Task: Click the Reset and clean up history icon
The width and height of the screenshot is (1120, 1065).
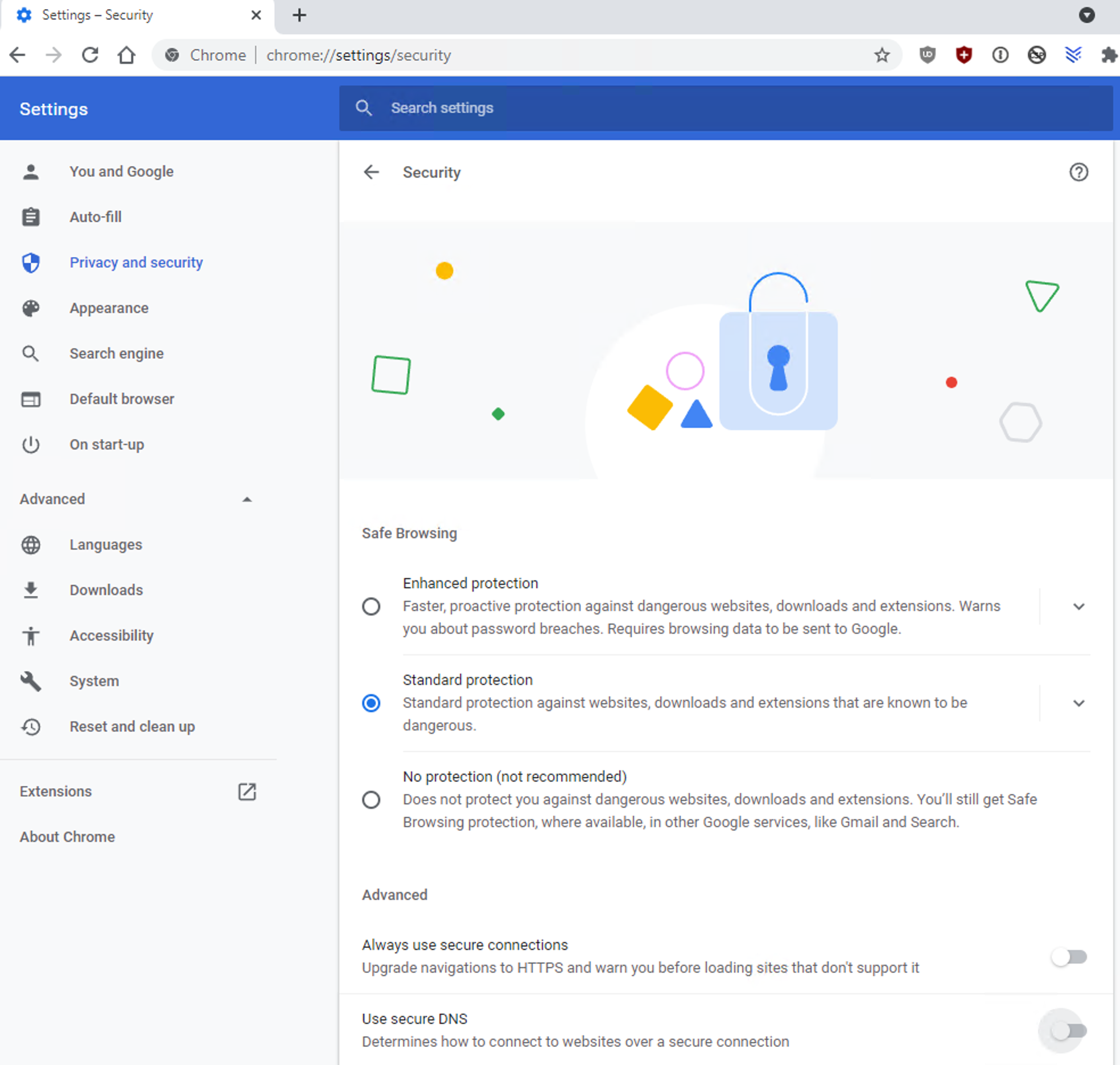Action: pyautogui.click(x=31, y=727)
